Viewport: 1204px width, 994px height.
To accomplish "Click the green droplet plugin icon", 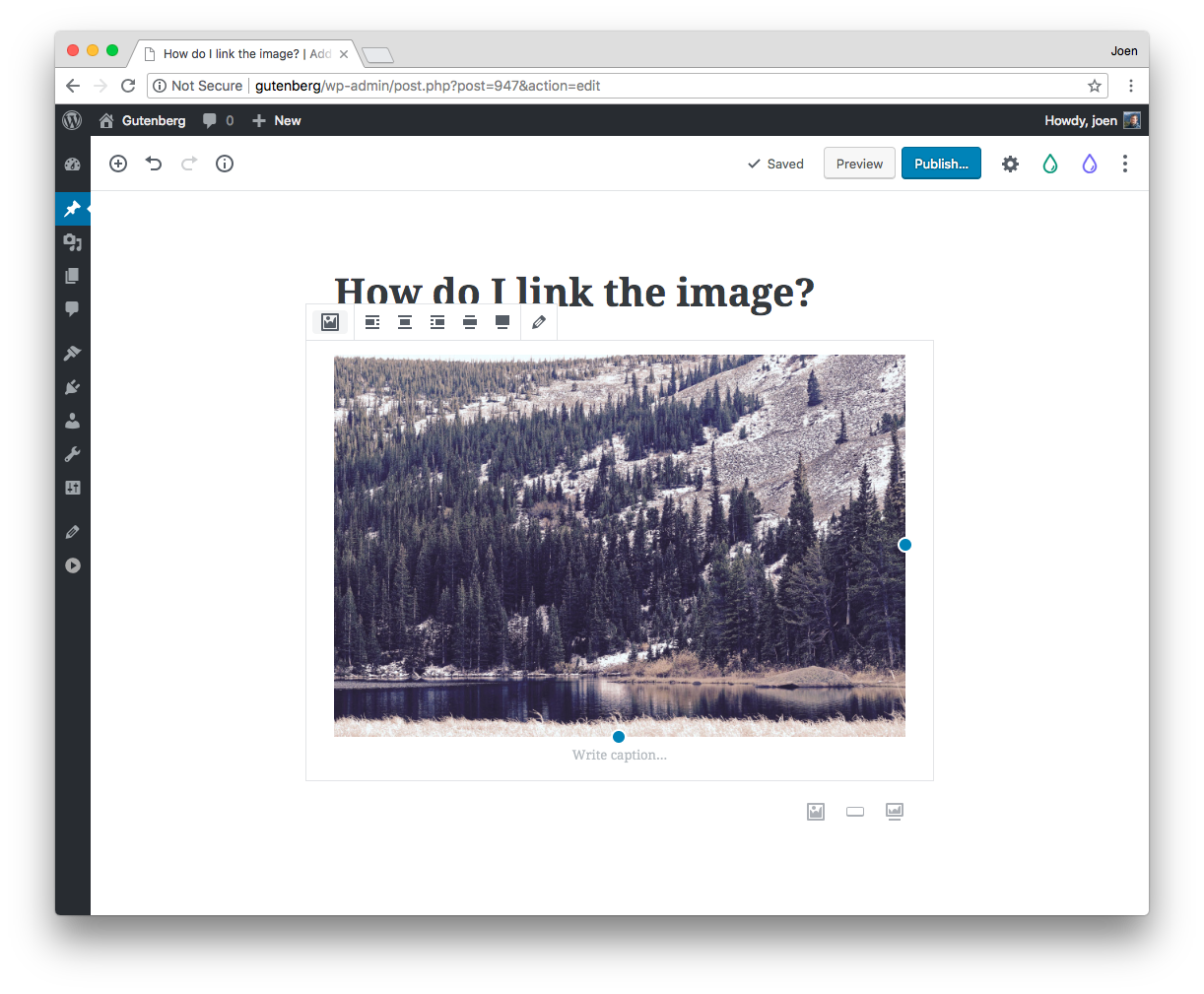I will (x=1050, y=164).
